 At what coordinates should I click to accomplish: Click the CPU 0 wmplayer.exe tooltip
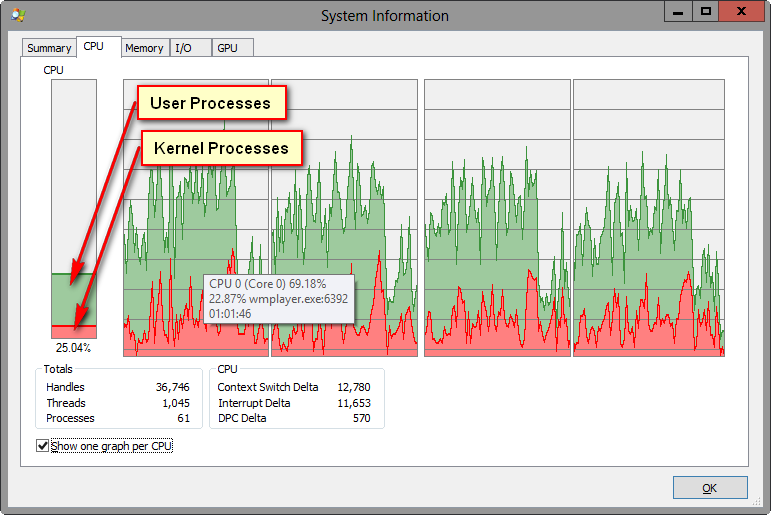pyautogui.click(x=279, y=299)
